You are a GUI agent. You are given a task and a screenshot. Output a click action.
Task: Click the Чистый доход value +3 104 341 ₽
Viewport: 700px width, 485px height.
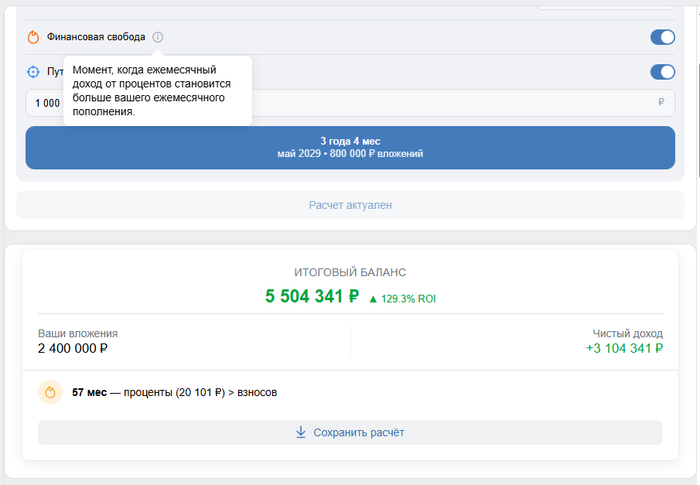click(624, 349)
